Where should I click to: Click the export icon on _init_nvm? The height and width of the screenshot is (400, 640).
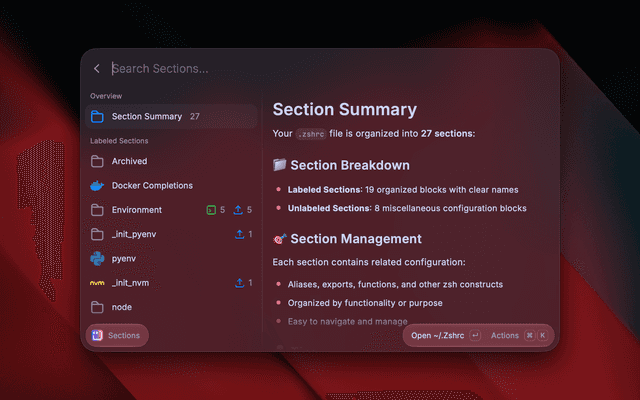(x=240, y=283)
